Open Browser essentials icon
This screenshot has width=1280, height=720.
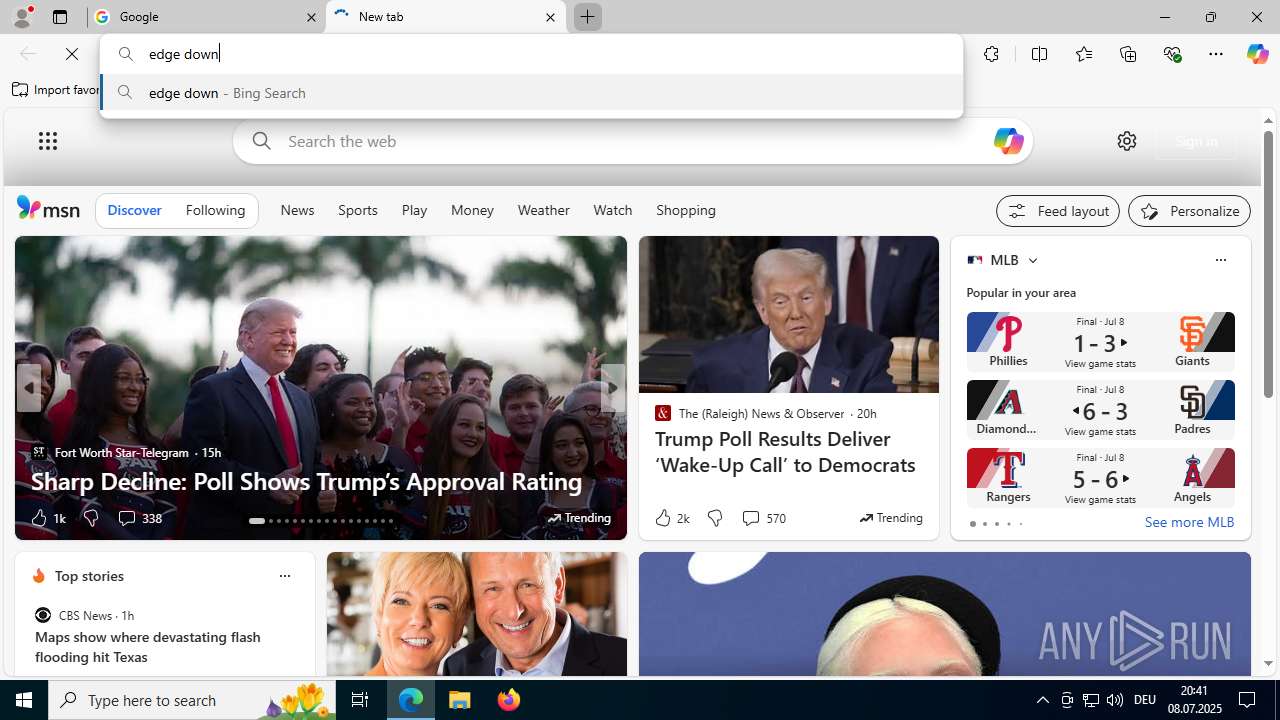pyautogui.click(x=1172, y=54)
